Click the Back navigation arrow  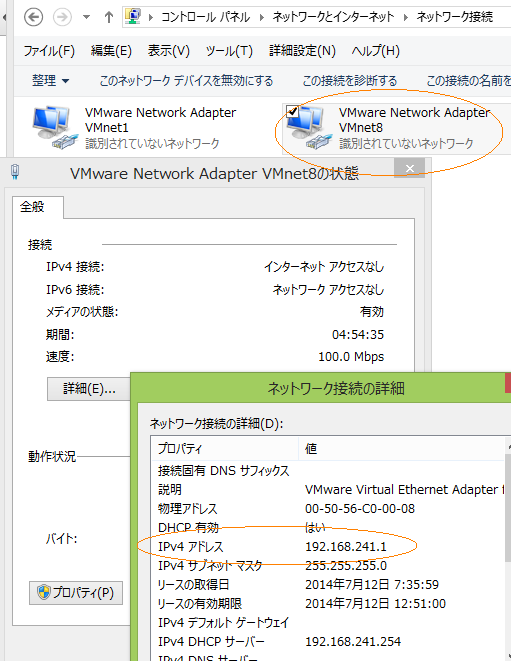tap(33, 17)
